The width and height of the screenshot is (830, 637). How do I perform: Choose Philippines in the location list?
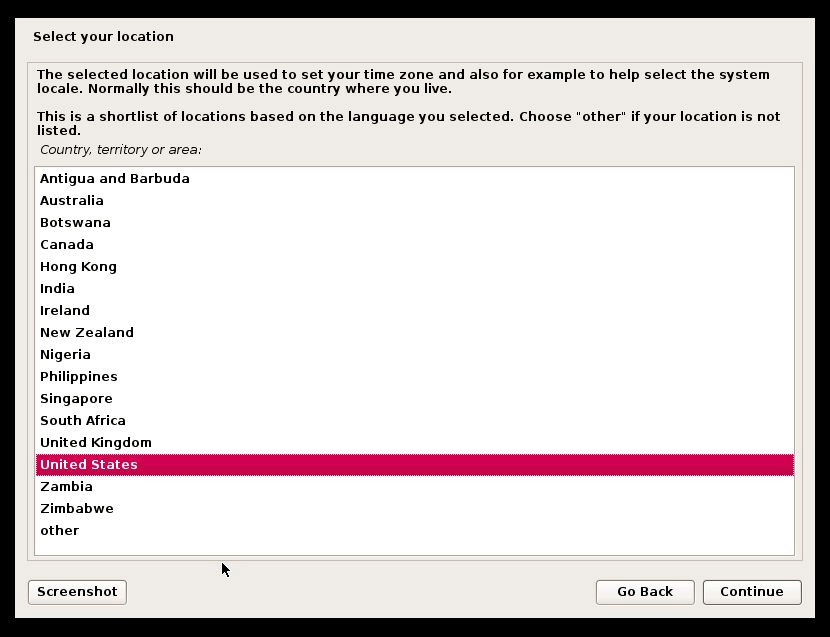(x=79, y=376)
